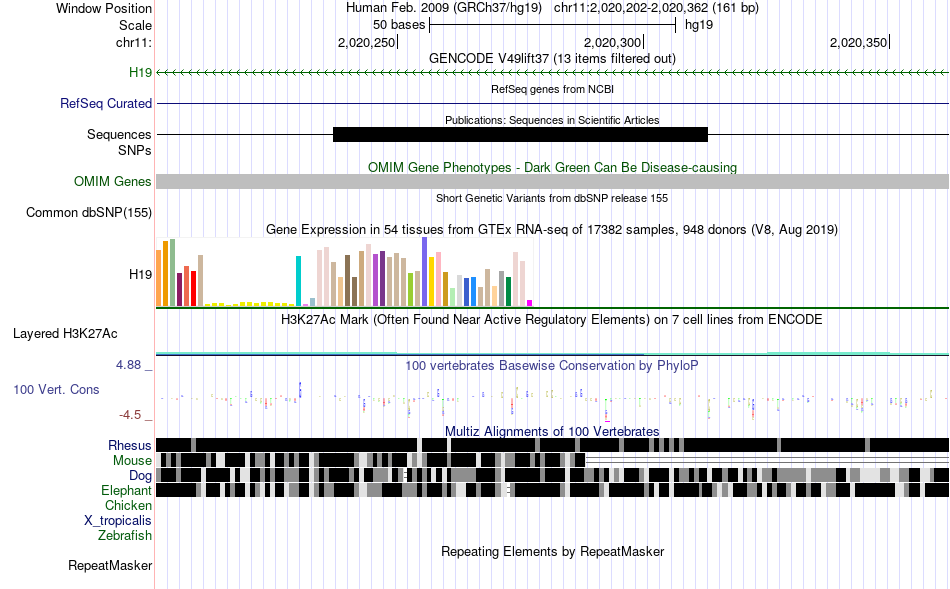Click the H19 GTEx expression label
The image size is (950, 589).
(140, 275)
